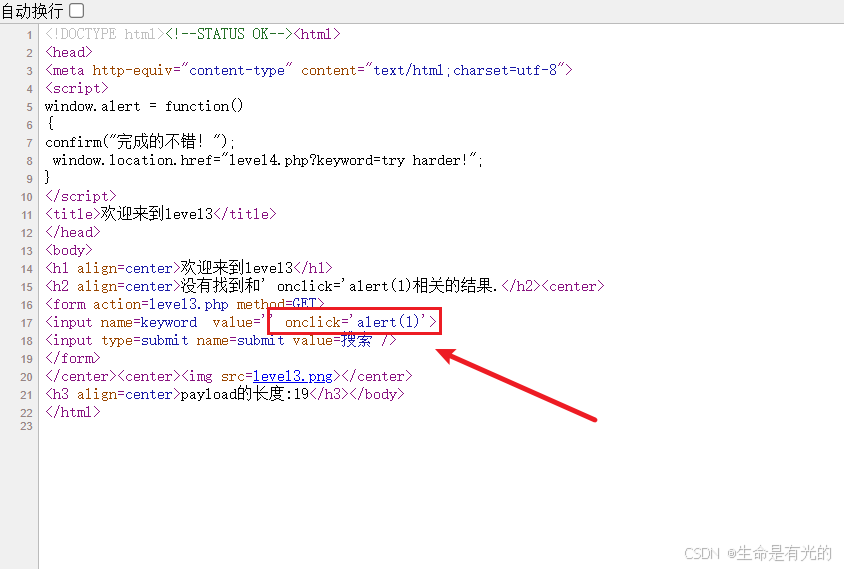Click the h2 没有找到和 result line
This screenshot has width=844, height=569.
coord(325,286)
